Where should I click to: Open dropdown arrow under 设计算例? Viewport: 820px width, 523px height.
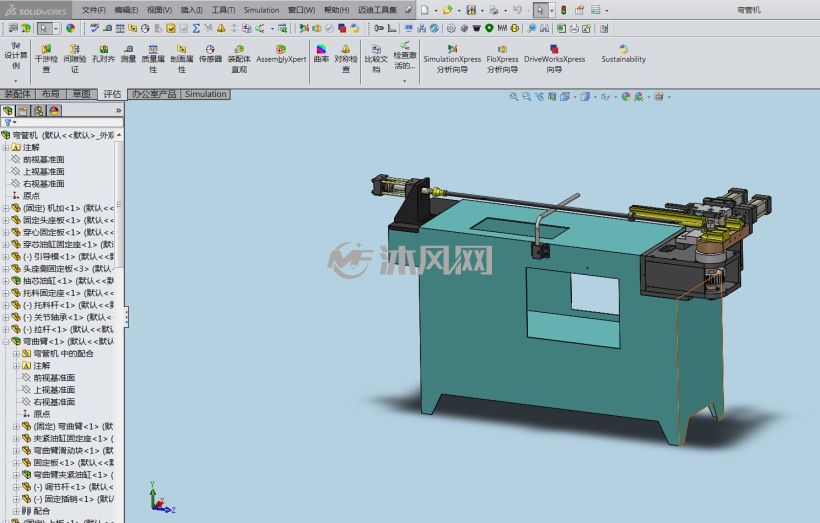click(16, 81)
